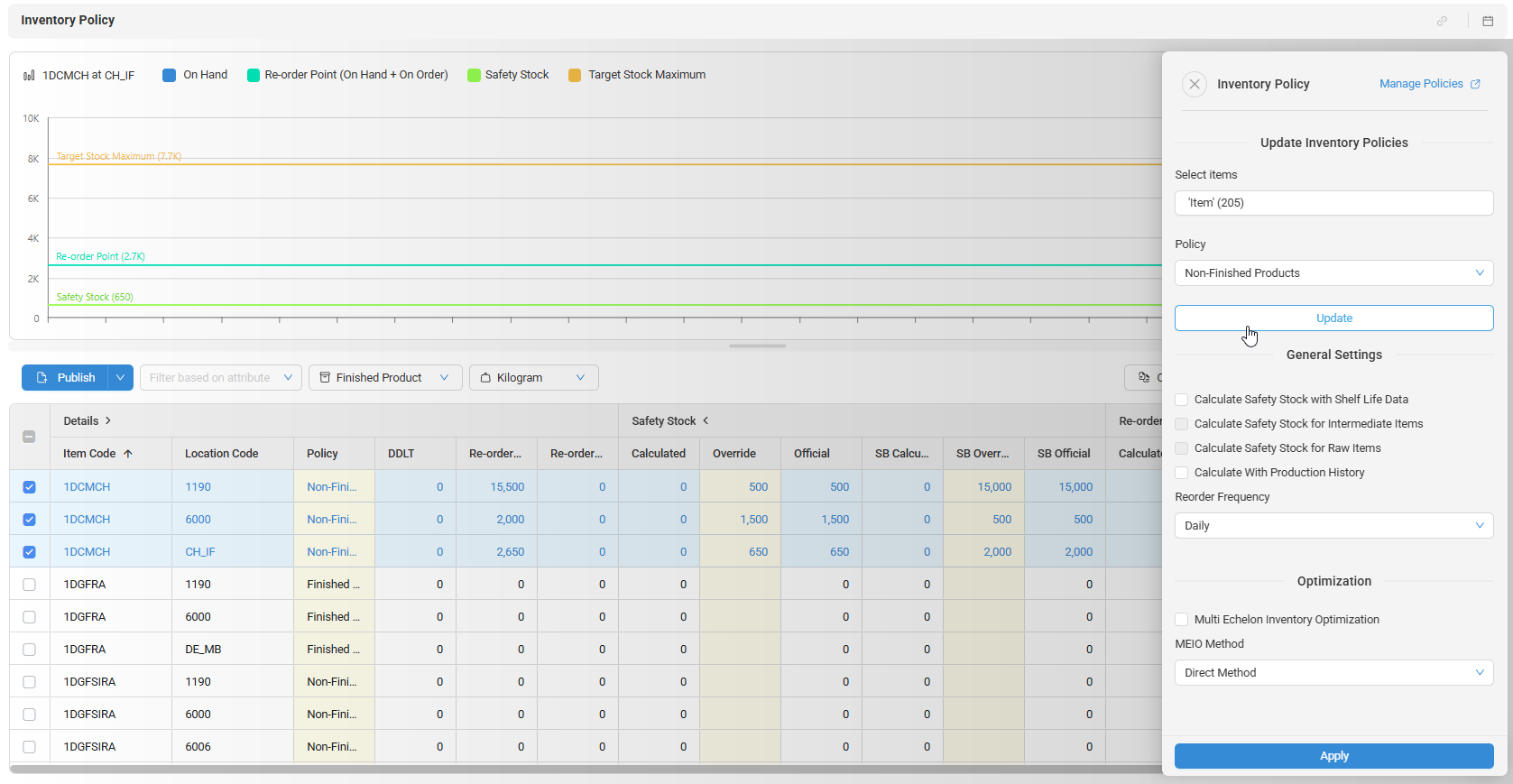1513x784 pixels.
Task: Expand the Details column group
Action: pyautogui.click(x=108, y=421)
